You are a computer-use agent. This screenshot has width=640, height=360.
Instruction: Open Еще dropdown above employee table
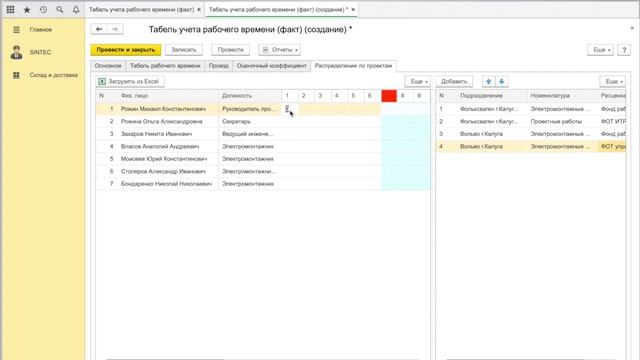(x=418, y=82)
